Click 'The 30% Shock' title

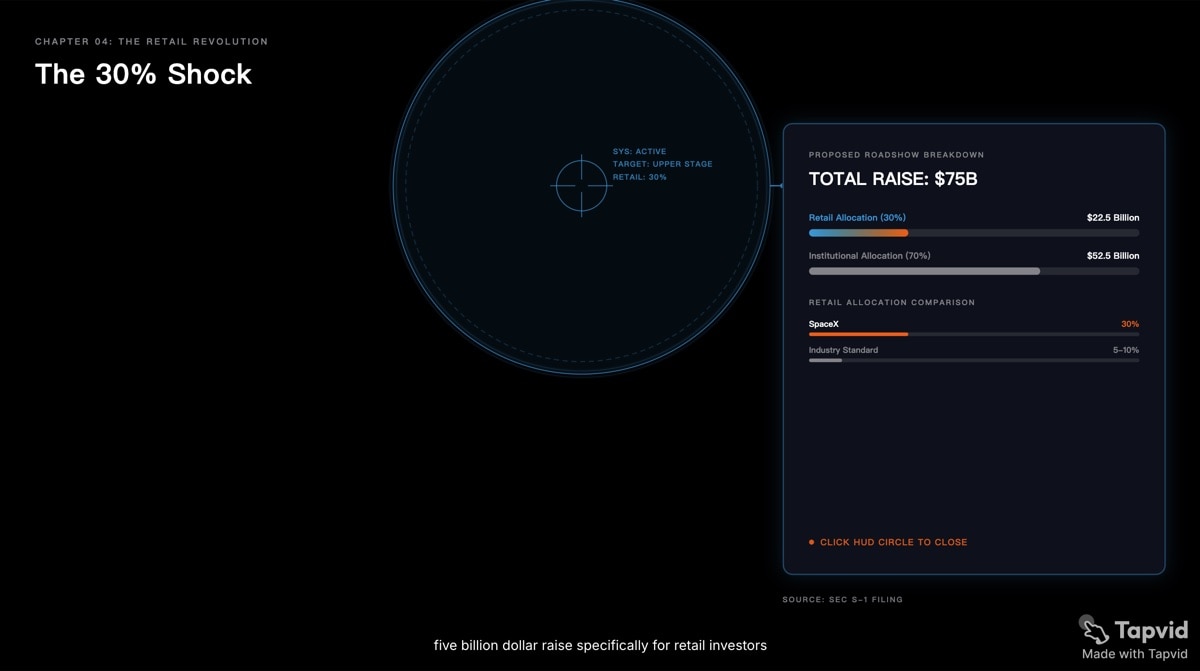coord(144,74)
